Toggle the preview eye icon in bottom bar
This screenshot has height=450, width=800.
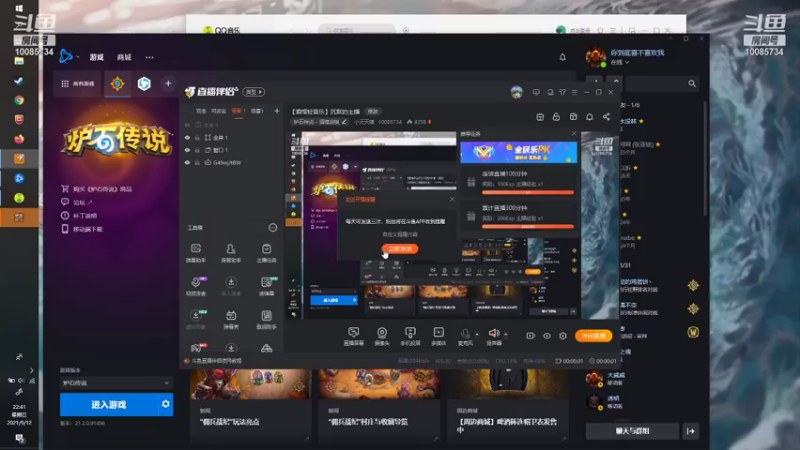[x=547, y=336]
